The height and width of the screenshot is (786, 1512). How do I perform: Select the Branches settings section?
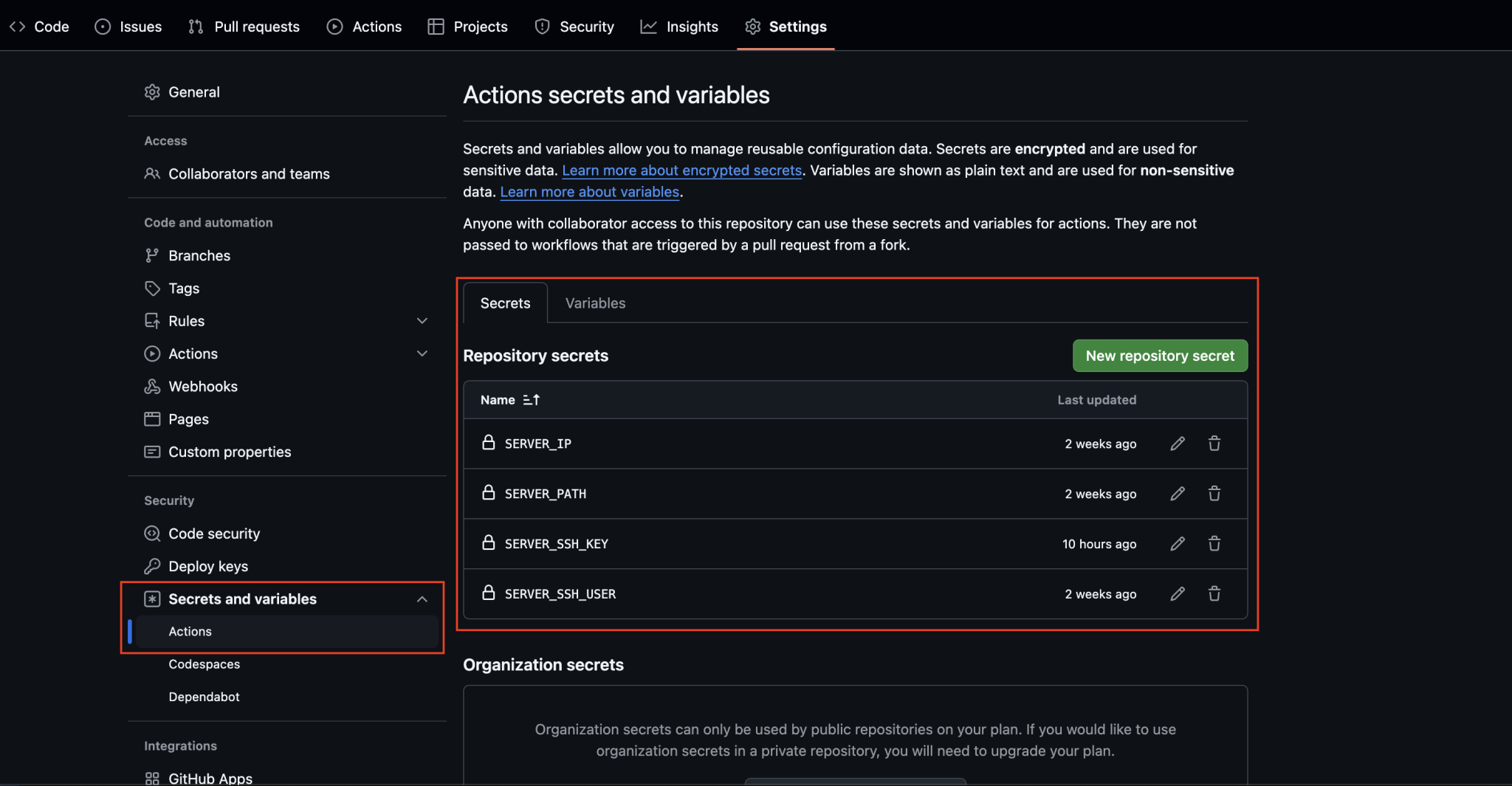pyautogui.click(x=199, y=255)
